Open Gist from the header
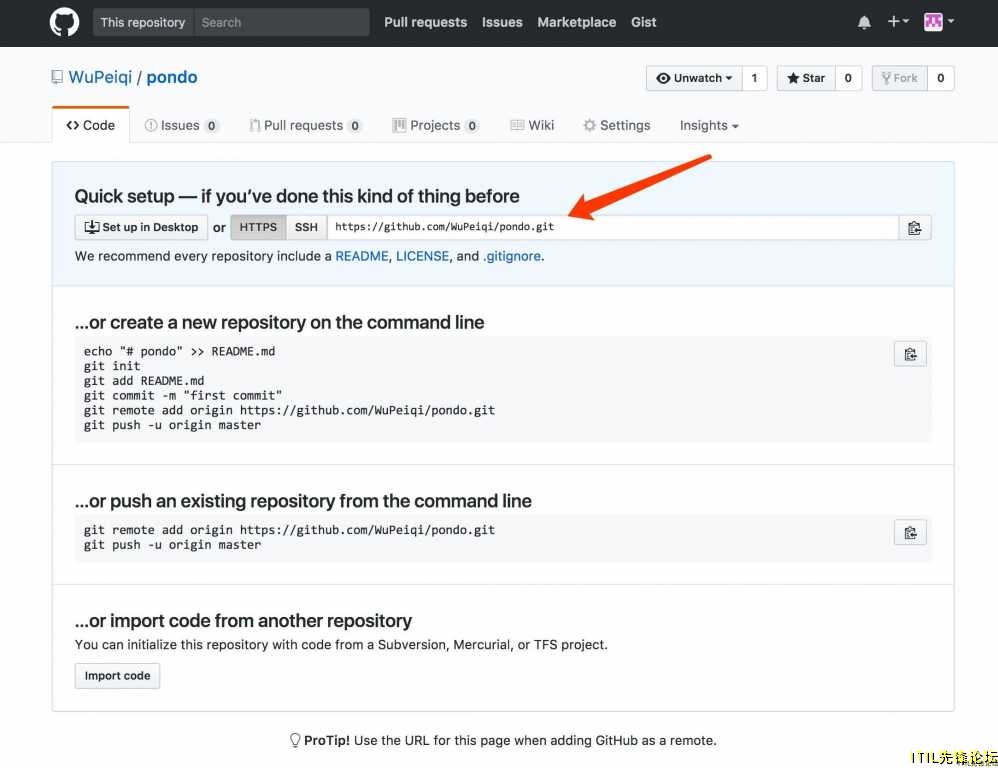Image resolution: width=998 pixels, height=768 pixels. [643, 22]
